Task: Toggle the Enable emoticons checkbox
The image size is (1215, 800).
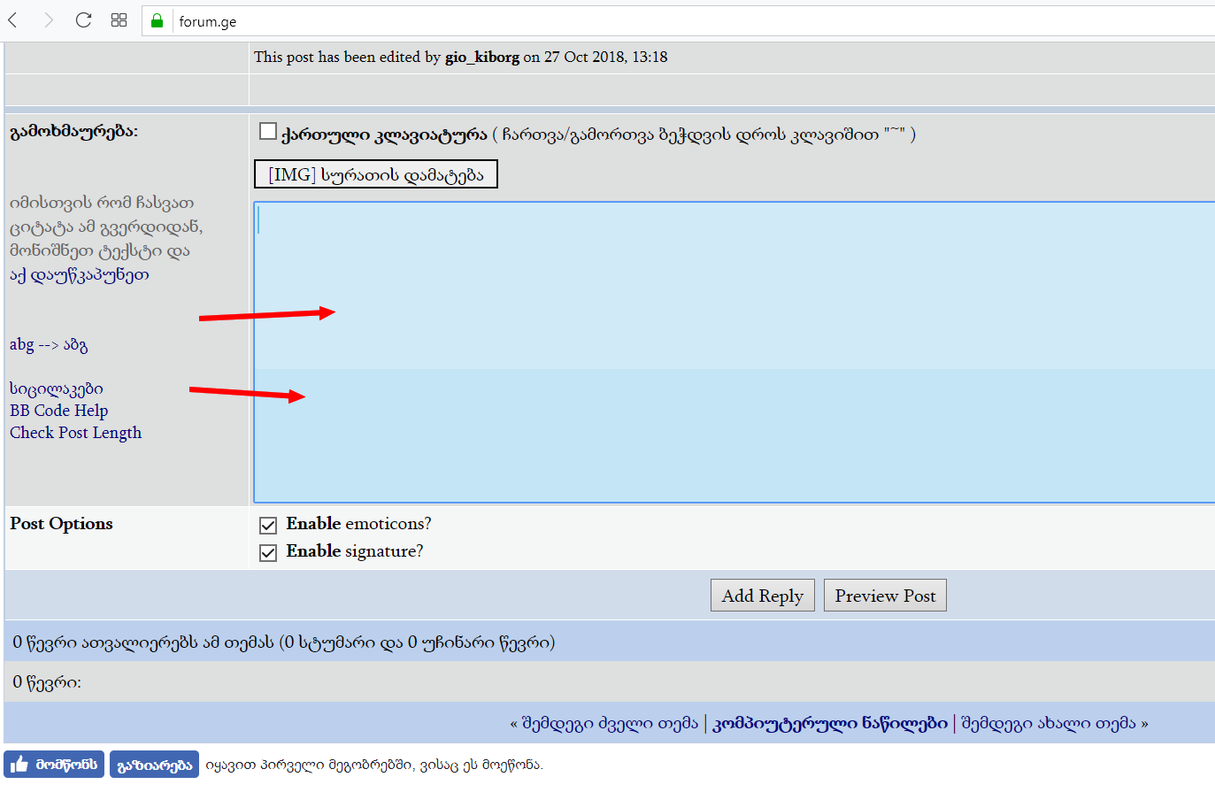Action: [x=268, y=525]
